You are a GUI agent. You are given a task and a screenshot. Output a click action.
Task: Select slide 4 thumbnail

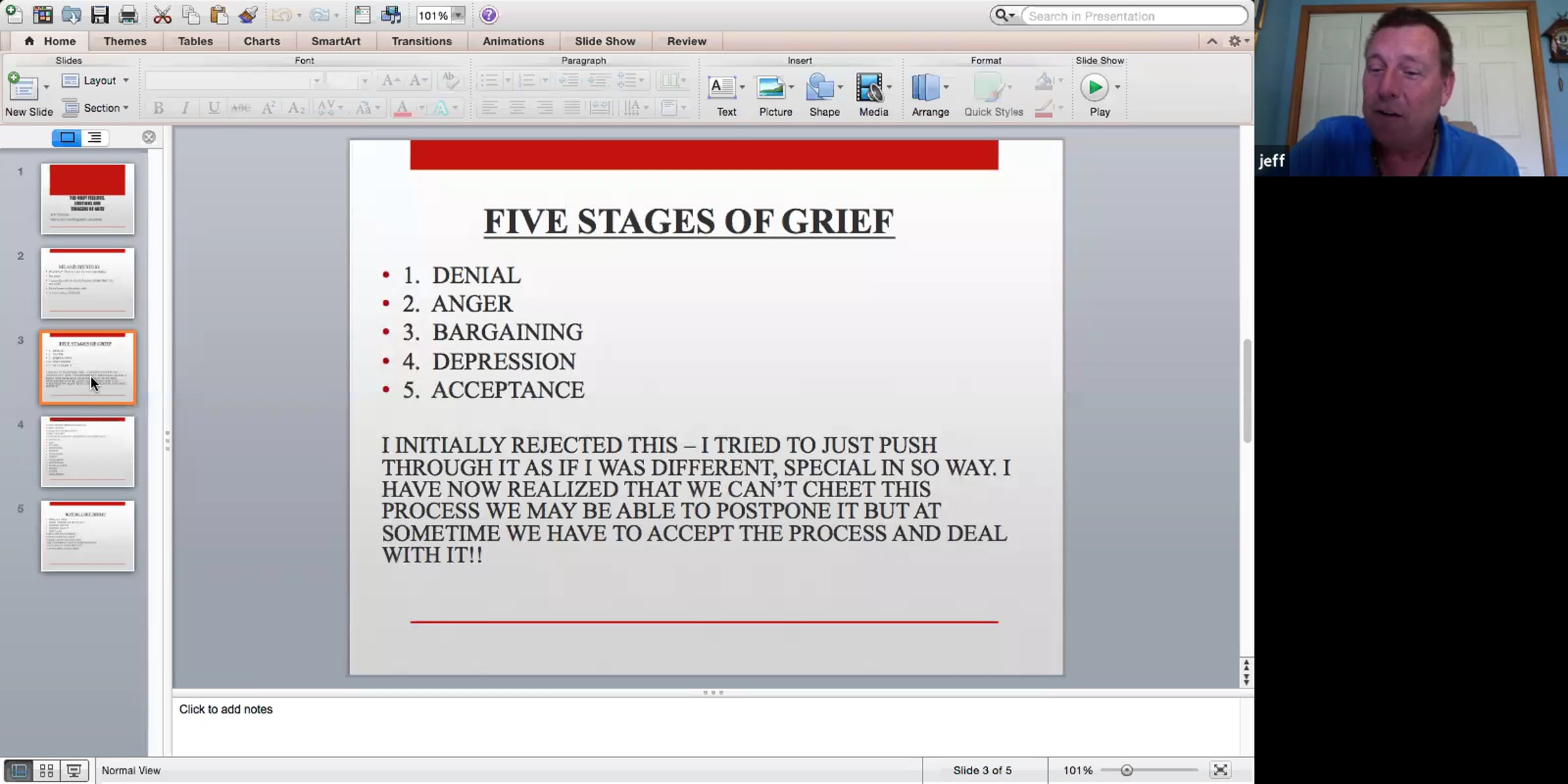(x=88, y=452)
